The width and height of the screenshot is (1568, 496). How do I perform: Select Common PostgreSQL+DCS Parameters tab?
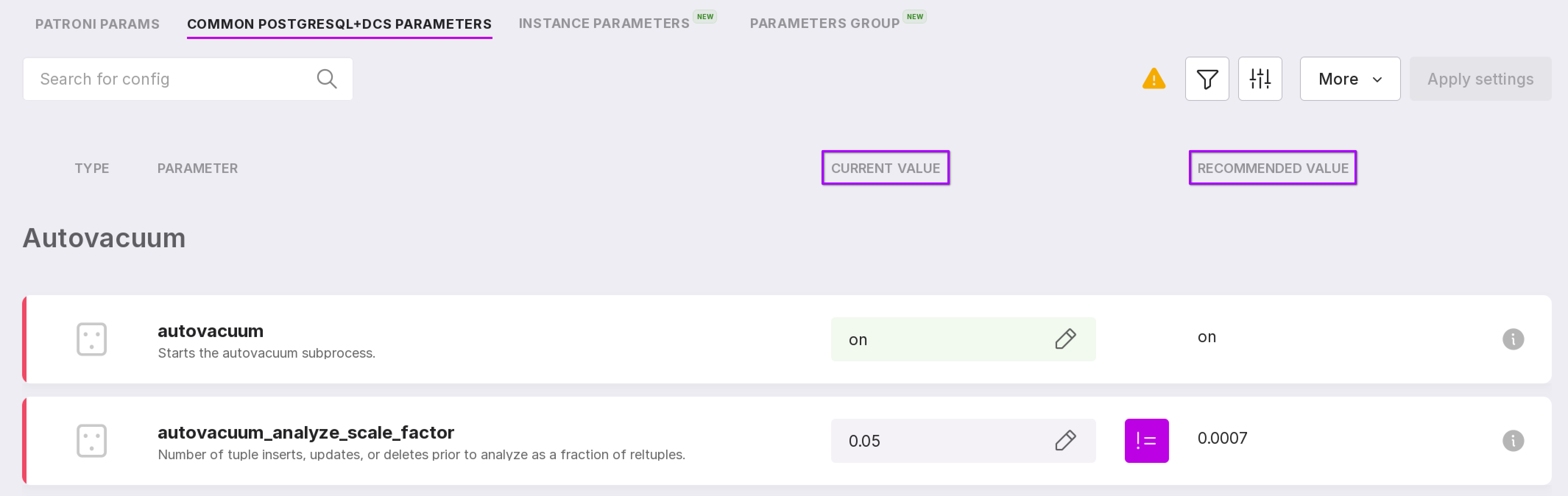pyautogui.click(x=339, y=24)
